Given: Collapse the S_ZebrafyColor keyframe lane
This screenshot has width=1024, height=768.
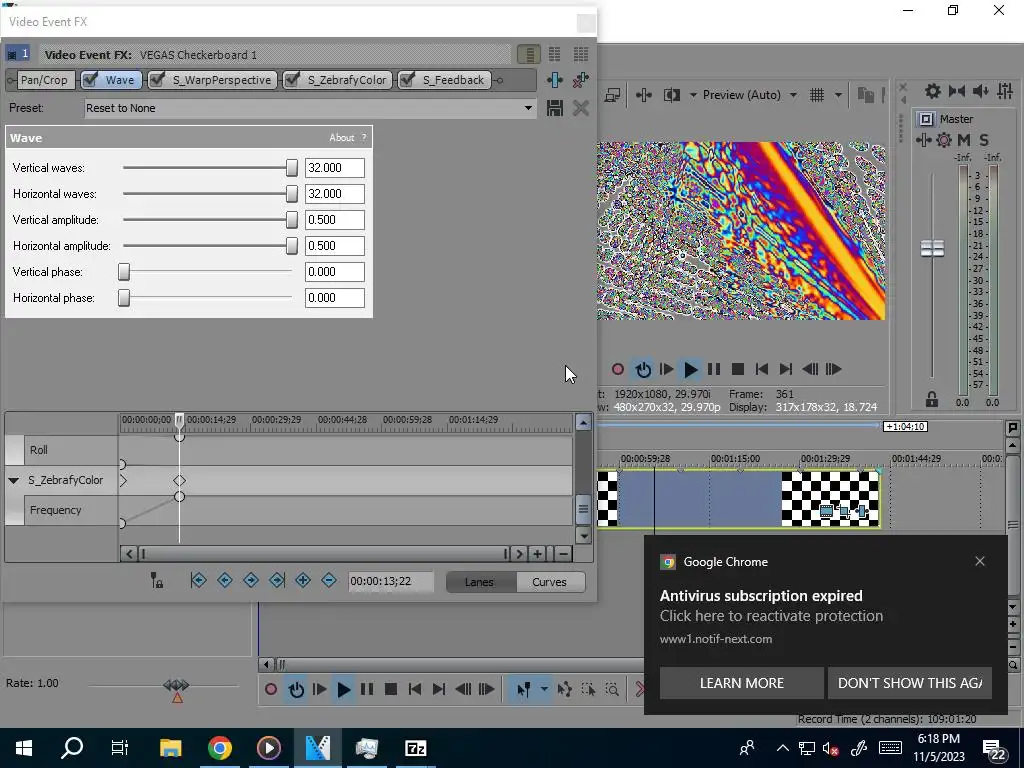Looking at the screenshot, I should (13, 481).
